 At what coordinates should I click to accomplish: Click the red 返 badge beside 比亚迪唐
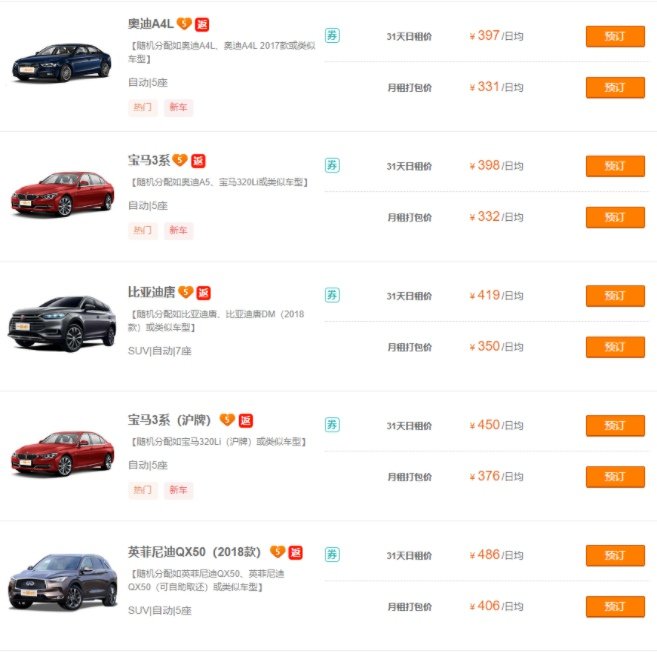[x=203, y=293]
